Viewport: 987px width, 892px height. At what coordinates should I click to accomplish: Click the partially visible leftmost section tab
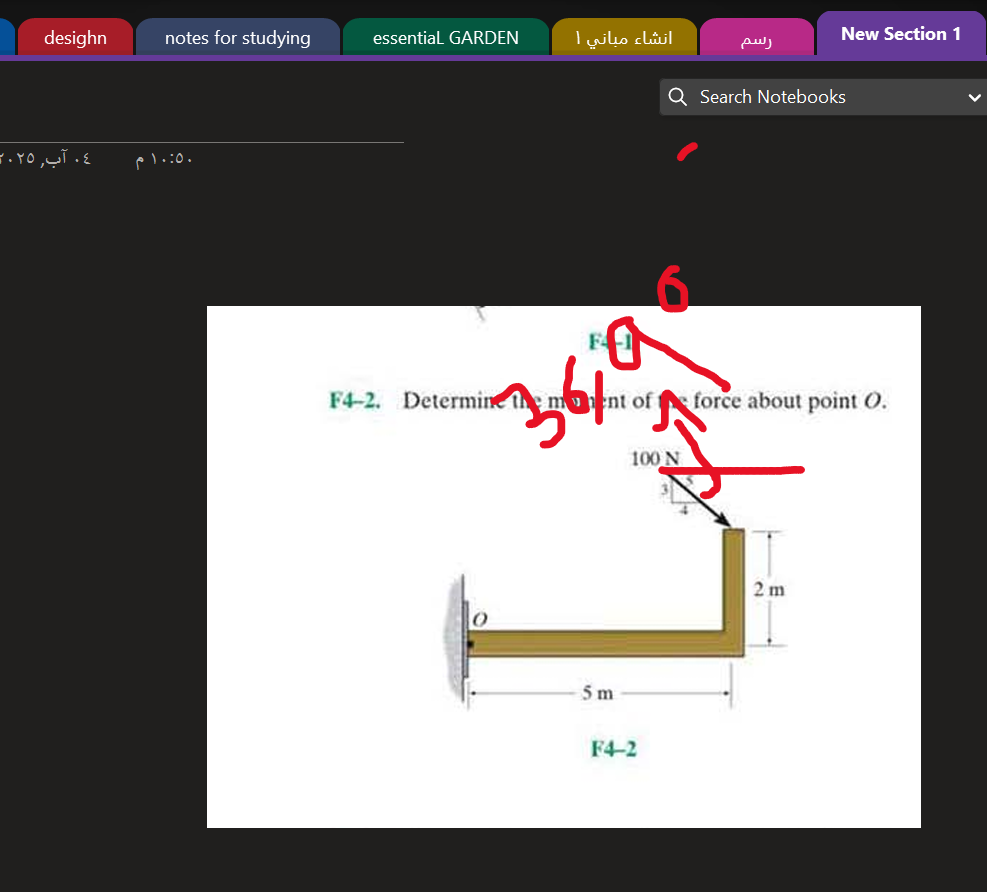[x=4, y=36]
